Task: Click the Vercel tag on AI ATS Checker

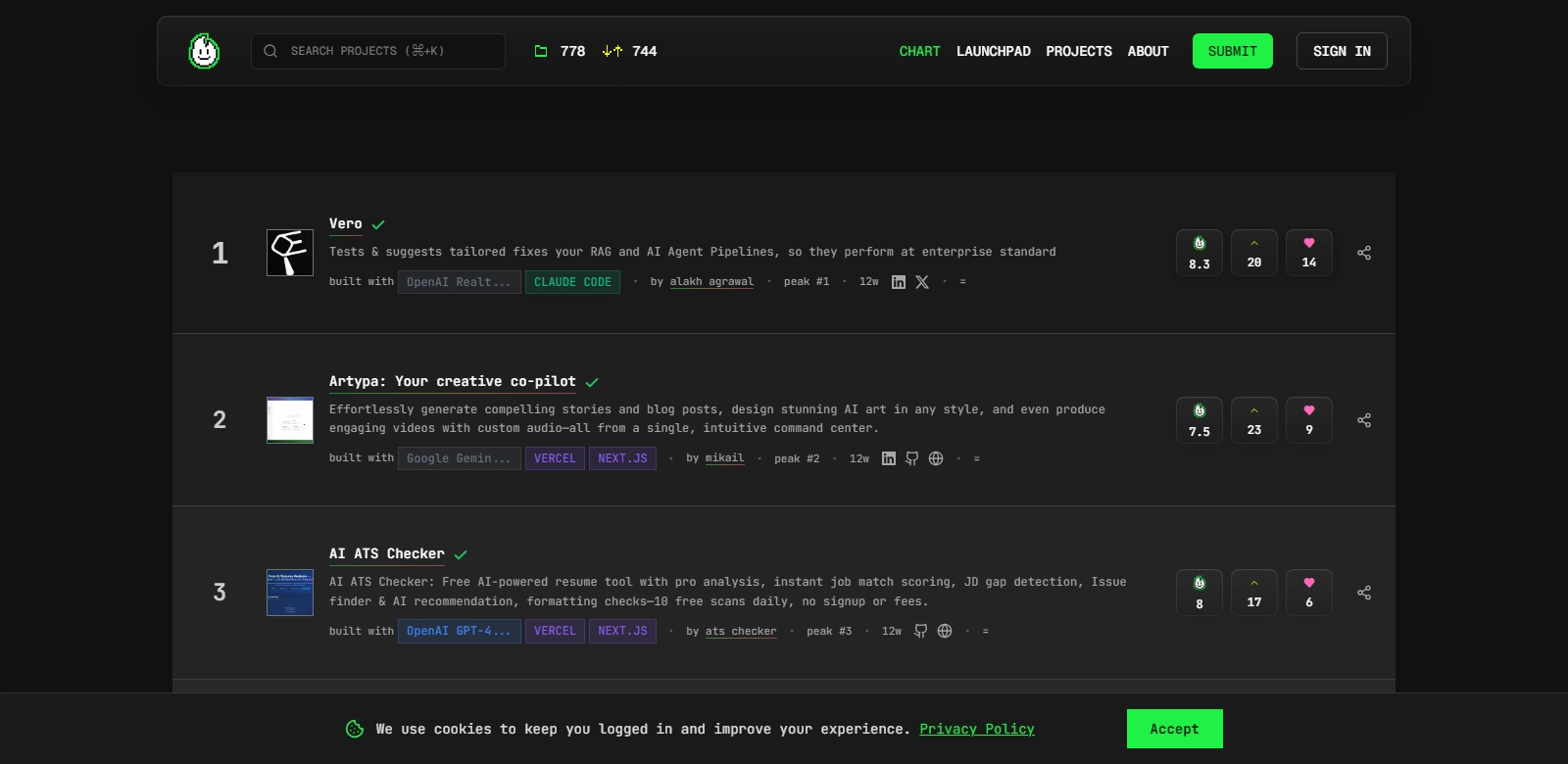Action: click(x=555, y=632)
